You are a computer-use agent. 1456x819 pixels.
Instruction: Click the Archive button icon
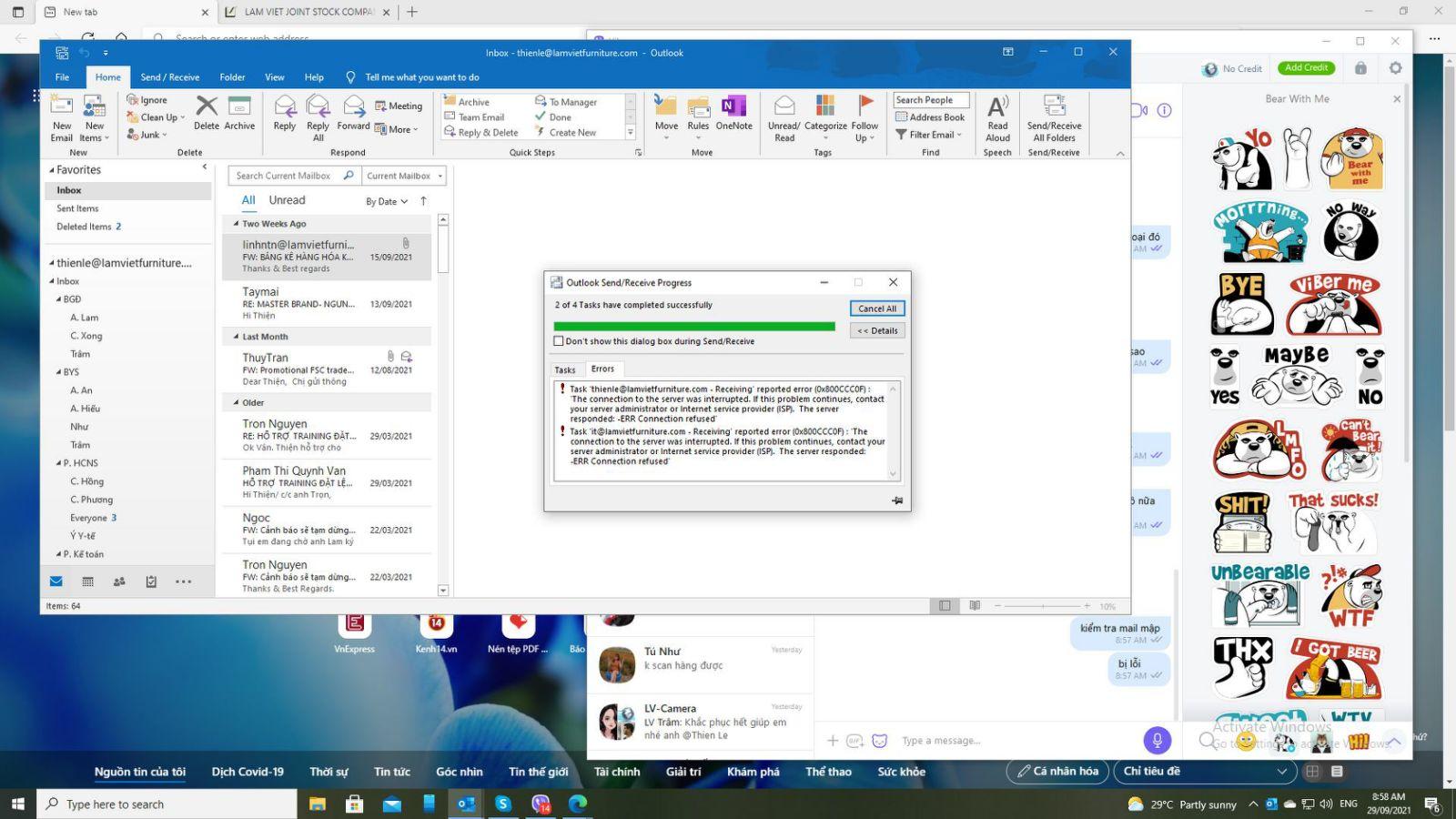click(x=239, y=106)
